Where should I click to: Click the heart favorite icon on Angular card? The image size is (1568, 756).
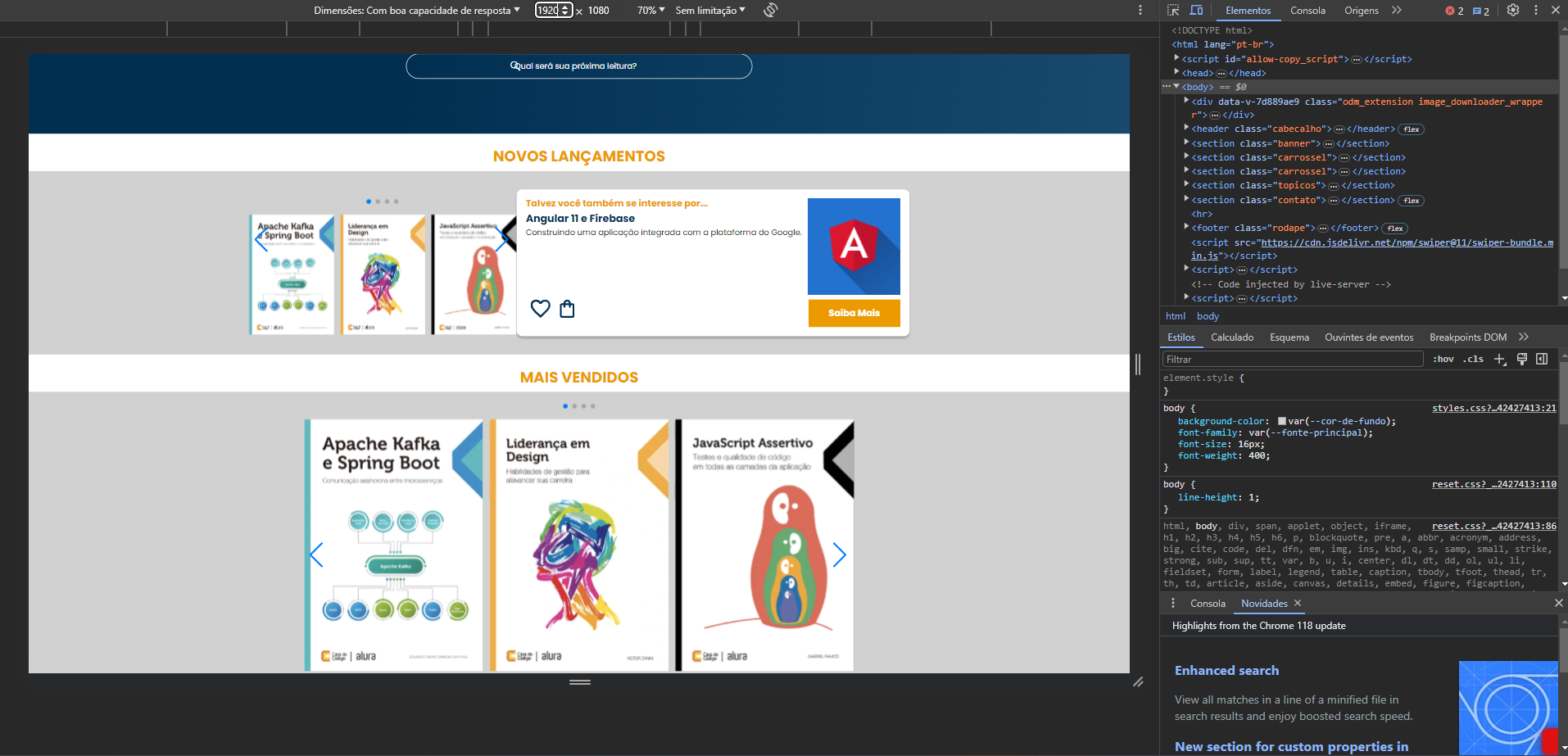pos(540,309)
